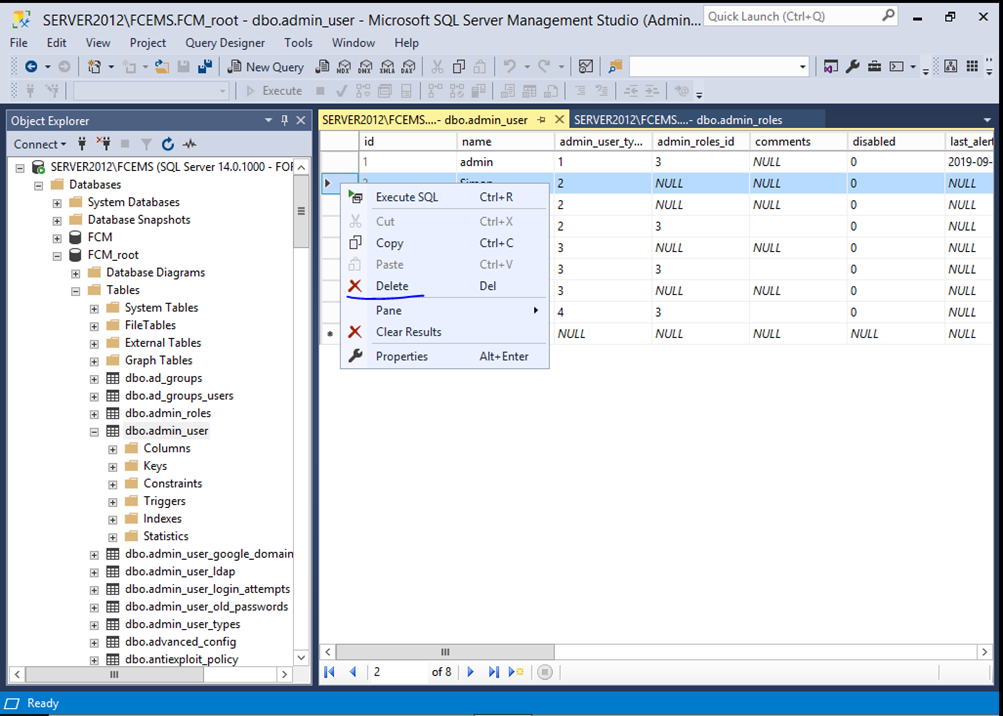Click the Save All toolbar icon

pyautogui.click(x=205, y=67)
